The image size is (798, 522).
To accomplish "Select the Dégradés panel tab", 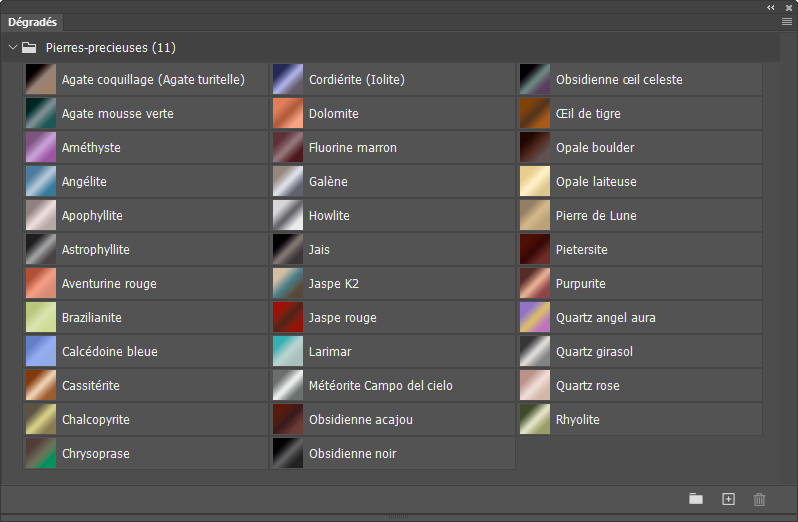I will 33,21.
